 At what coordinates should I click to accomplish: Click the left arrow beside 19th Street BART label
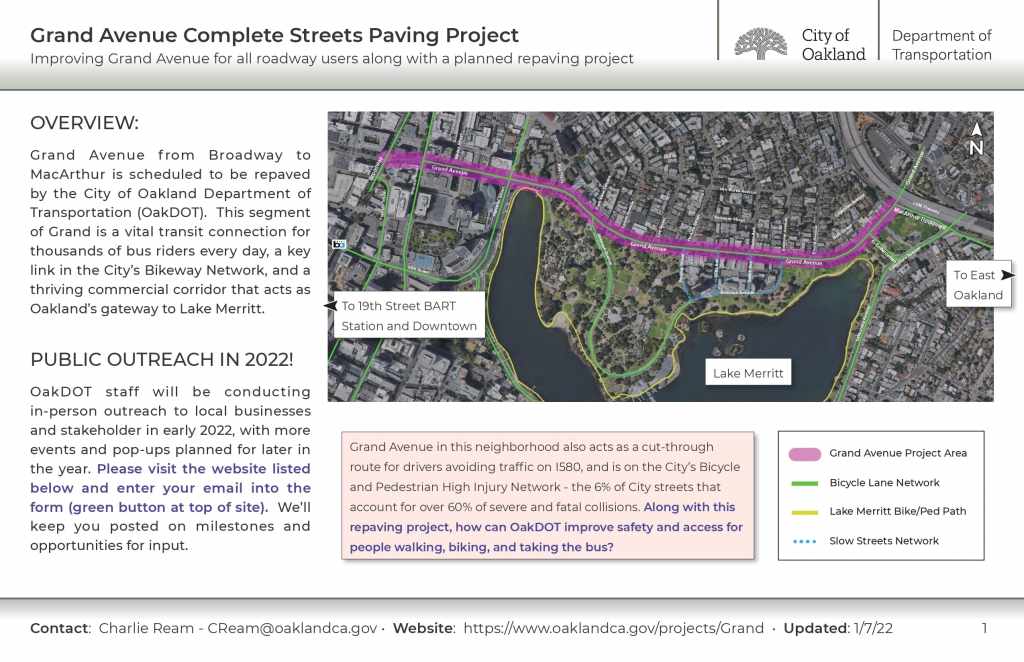[x=331, y=305]
